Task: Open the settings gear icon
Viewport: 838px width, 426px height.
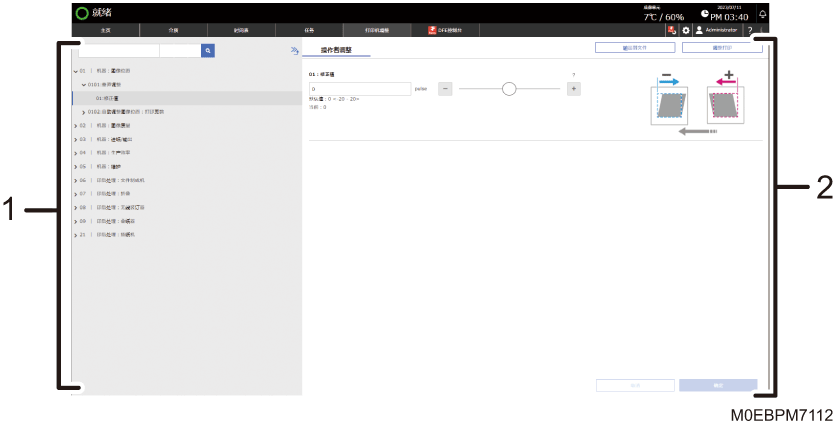Action: tap(686, 30)
